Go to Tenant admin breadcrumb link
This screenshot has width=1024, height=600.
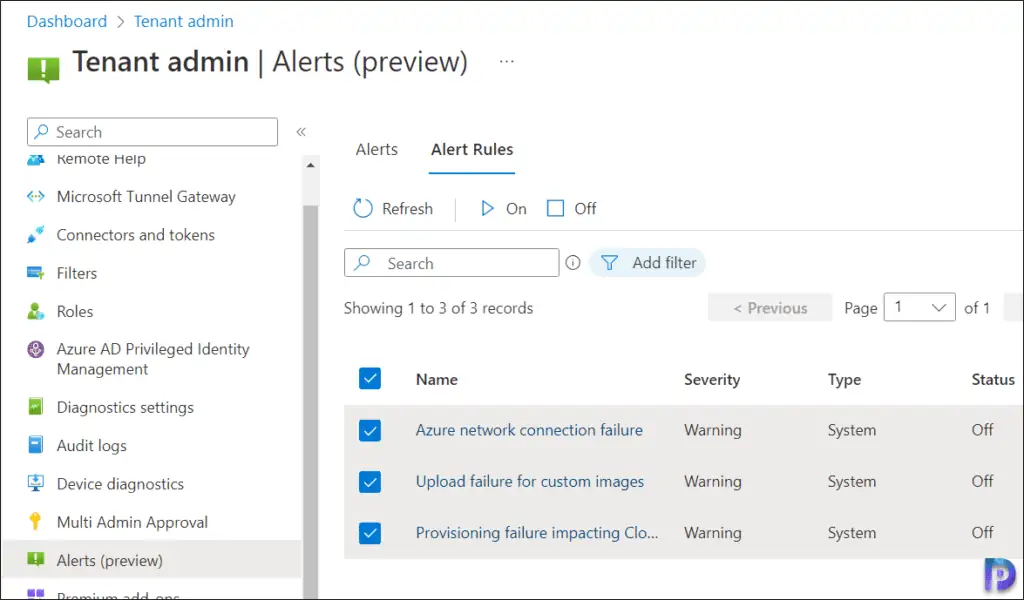(184, 21)
